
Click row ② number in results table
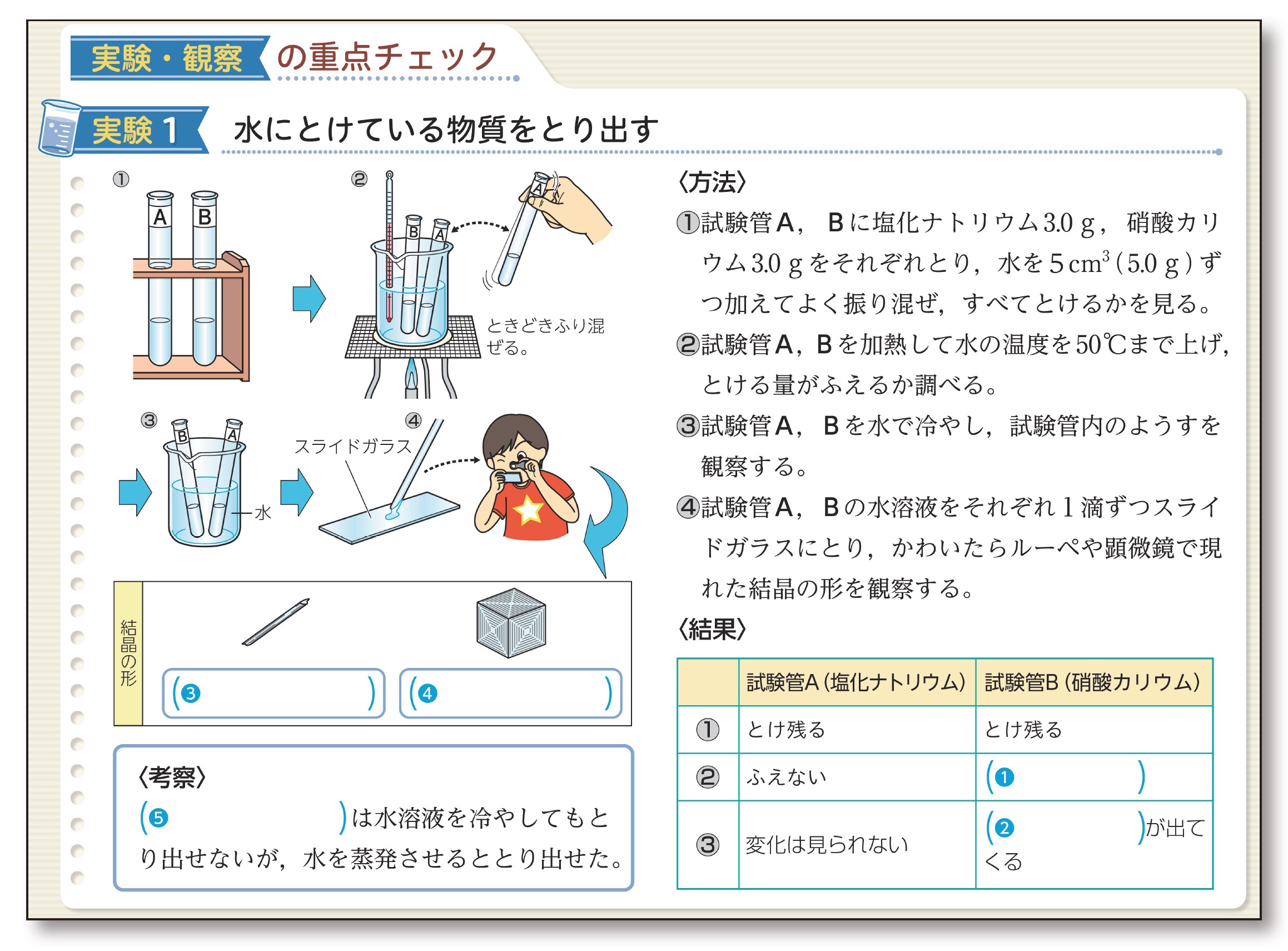point(708,777)
